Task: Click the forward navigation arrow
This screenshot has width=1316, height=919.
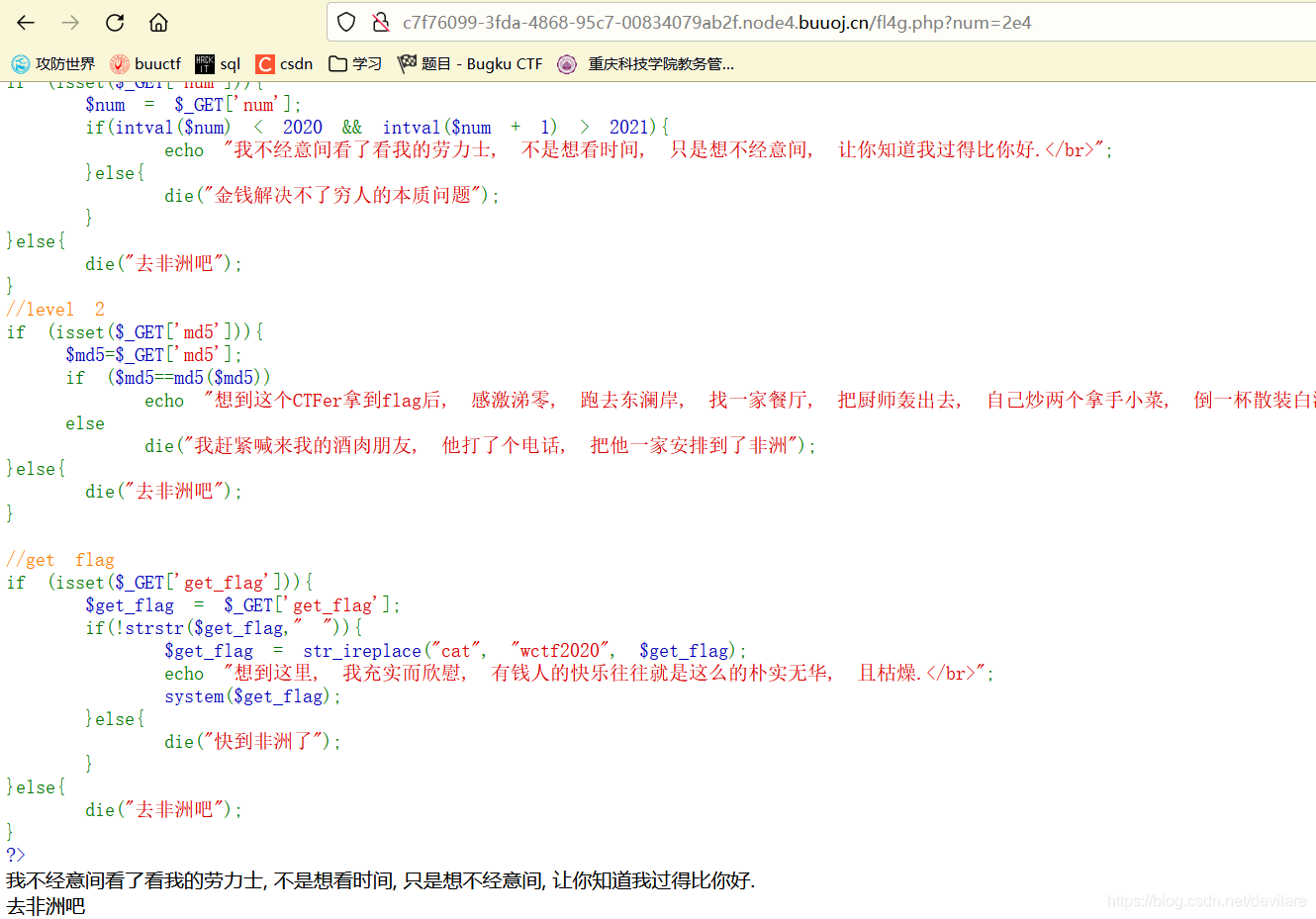Action: 70,22
